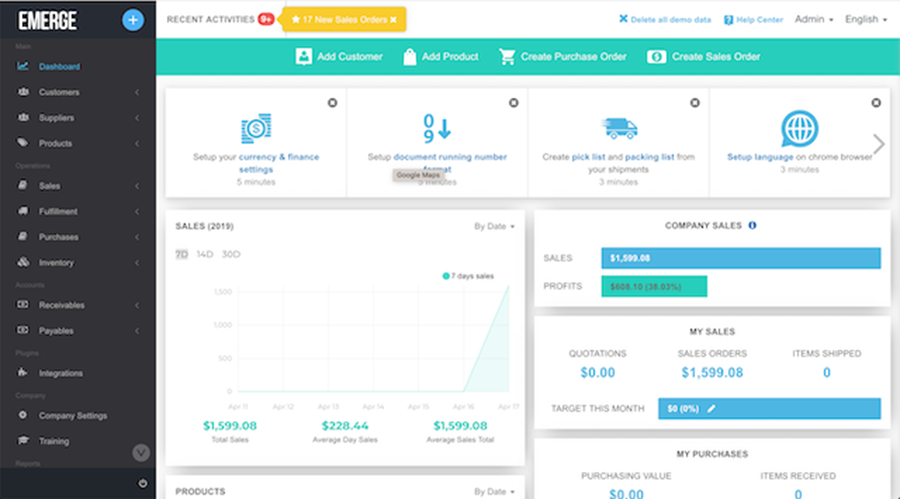Click the currency & finance settings icon
Screen dimensions: 900x499
[x=256, y=129]
